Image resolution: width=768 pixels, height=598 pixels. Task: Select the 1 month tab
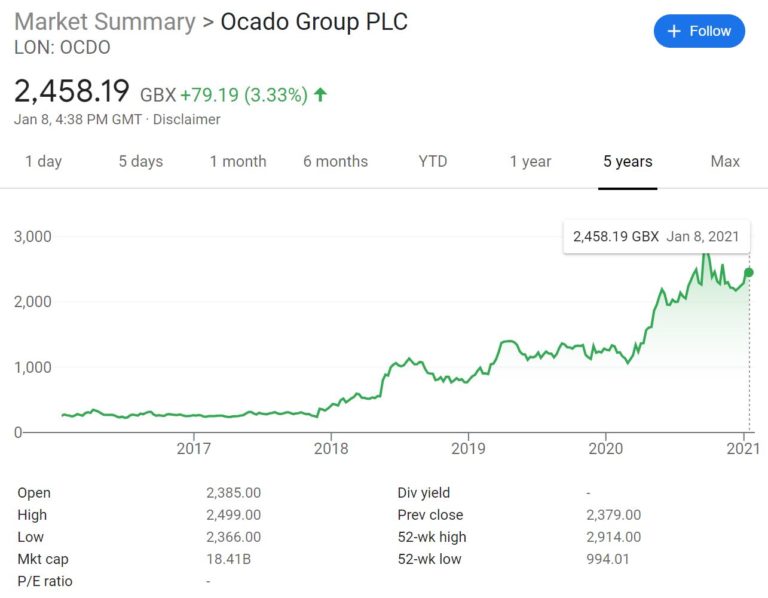(238, 162)
